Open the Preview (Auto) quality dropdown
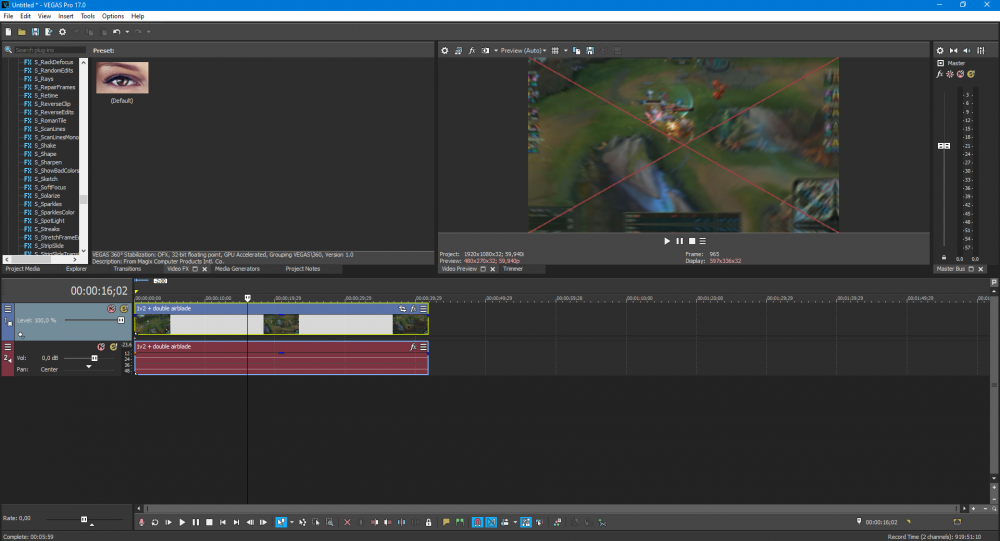Screen dimensions: 1000x541 pyautogui.click(x=522, y=50)
